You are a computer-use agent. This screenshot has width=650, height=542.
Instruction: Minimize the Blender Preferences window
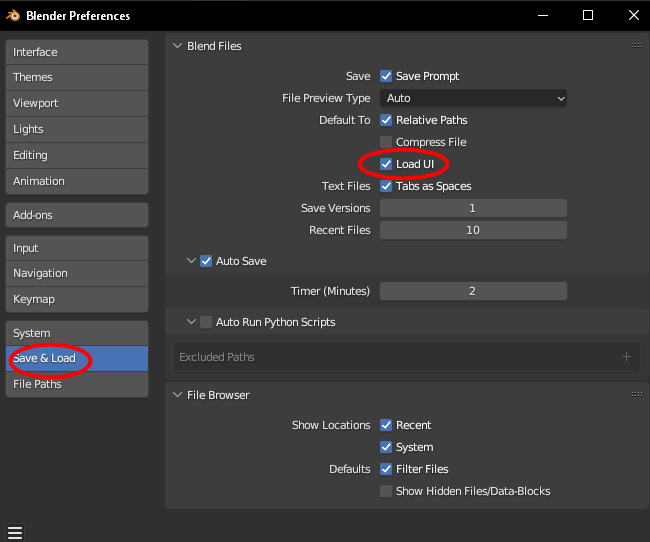click(x=543, y=16)
